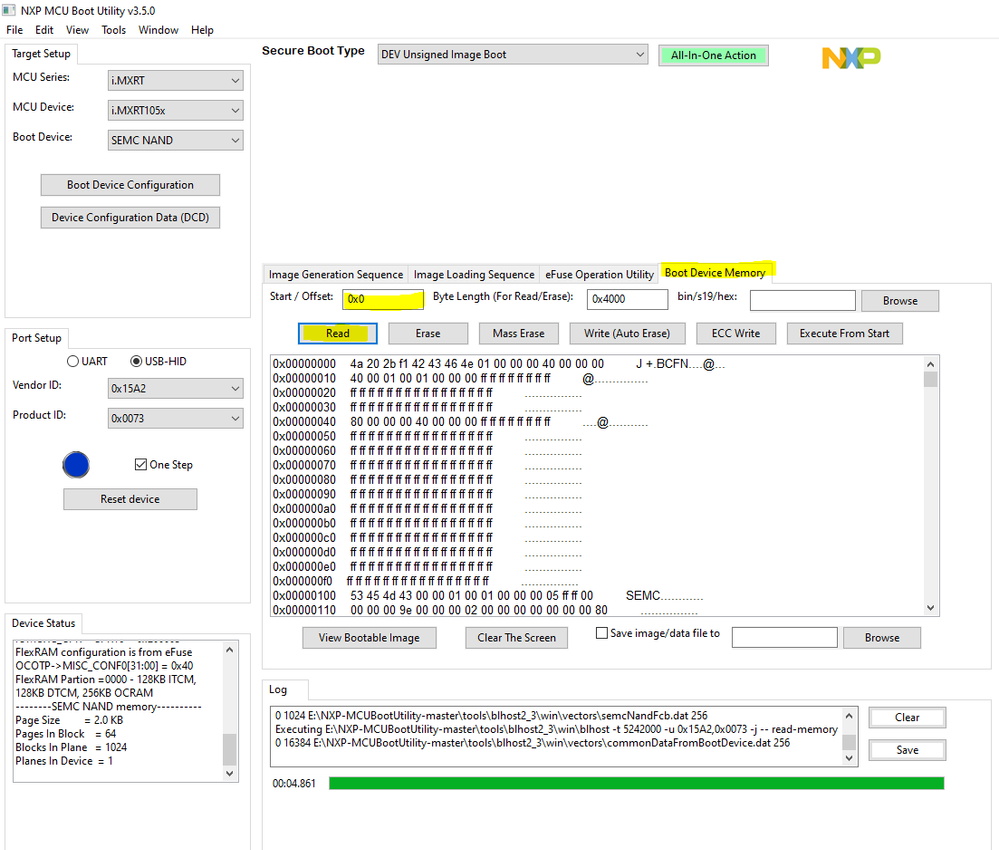Click the Erase button

(428, 333)
